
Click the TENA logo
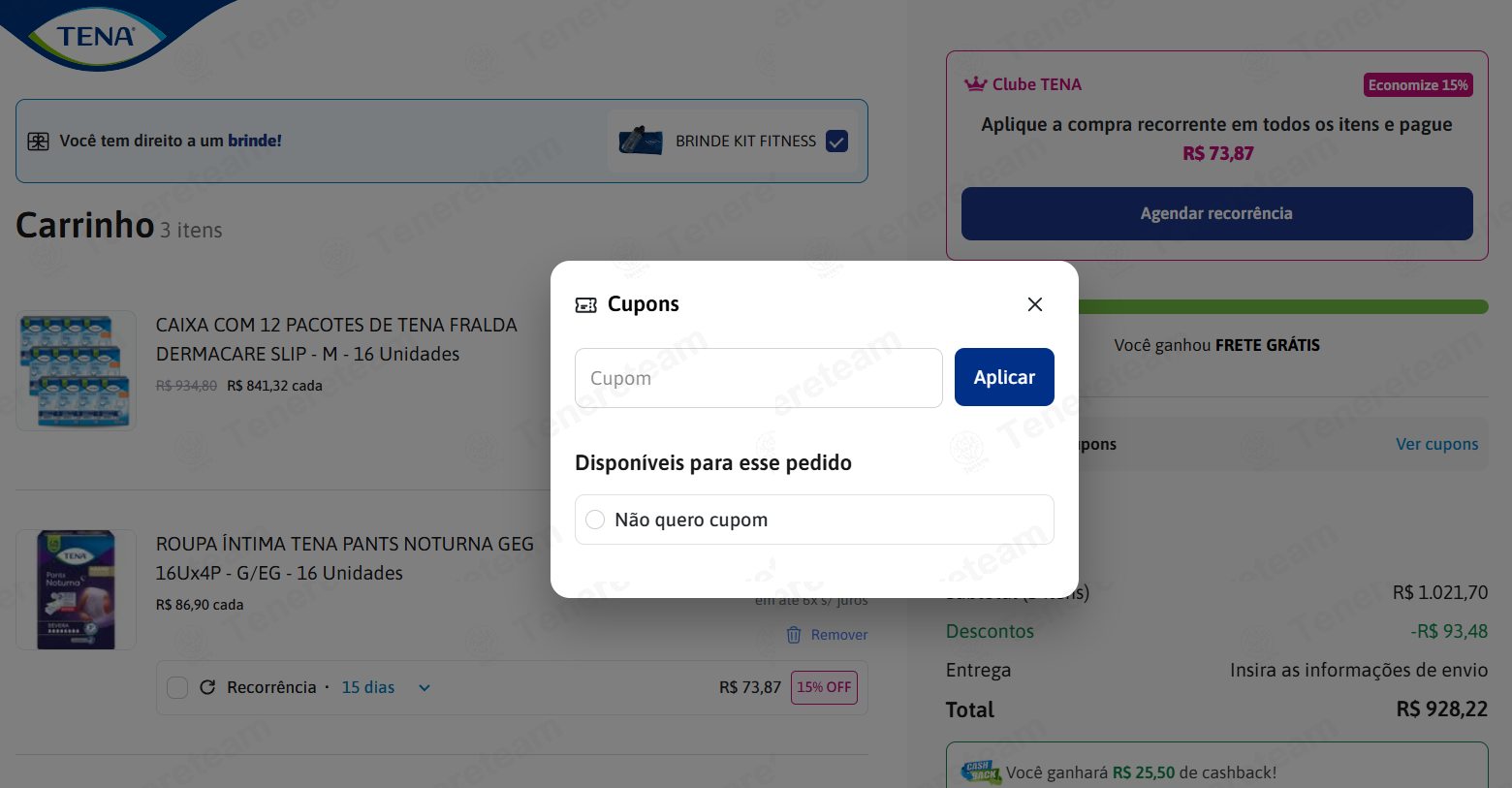coord(97,36)
